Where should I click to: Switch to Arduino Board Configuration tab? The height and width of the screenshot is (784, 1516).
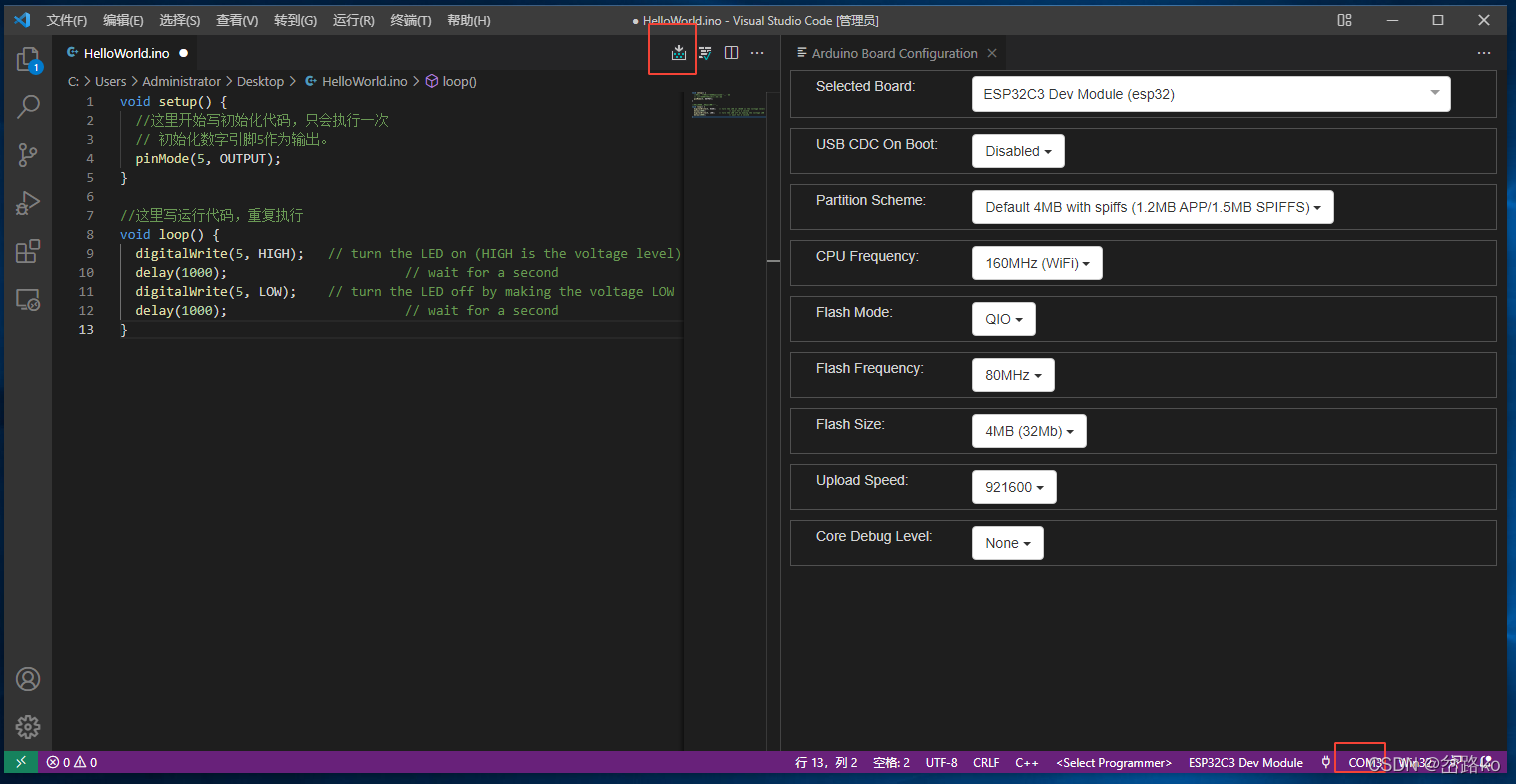(895, 53)
